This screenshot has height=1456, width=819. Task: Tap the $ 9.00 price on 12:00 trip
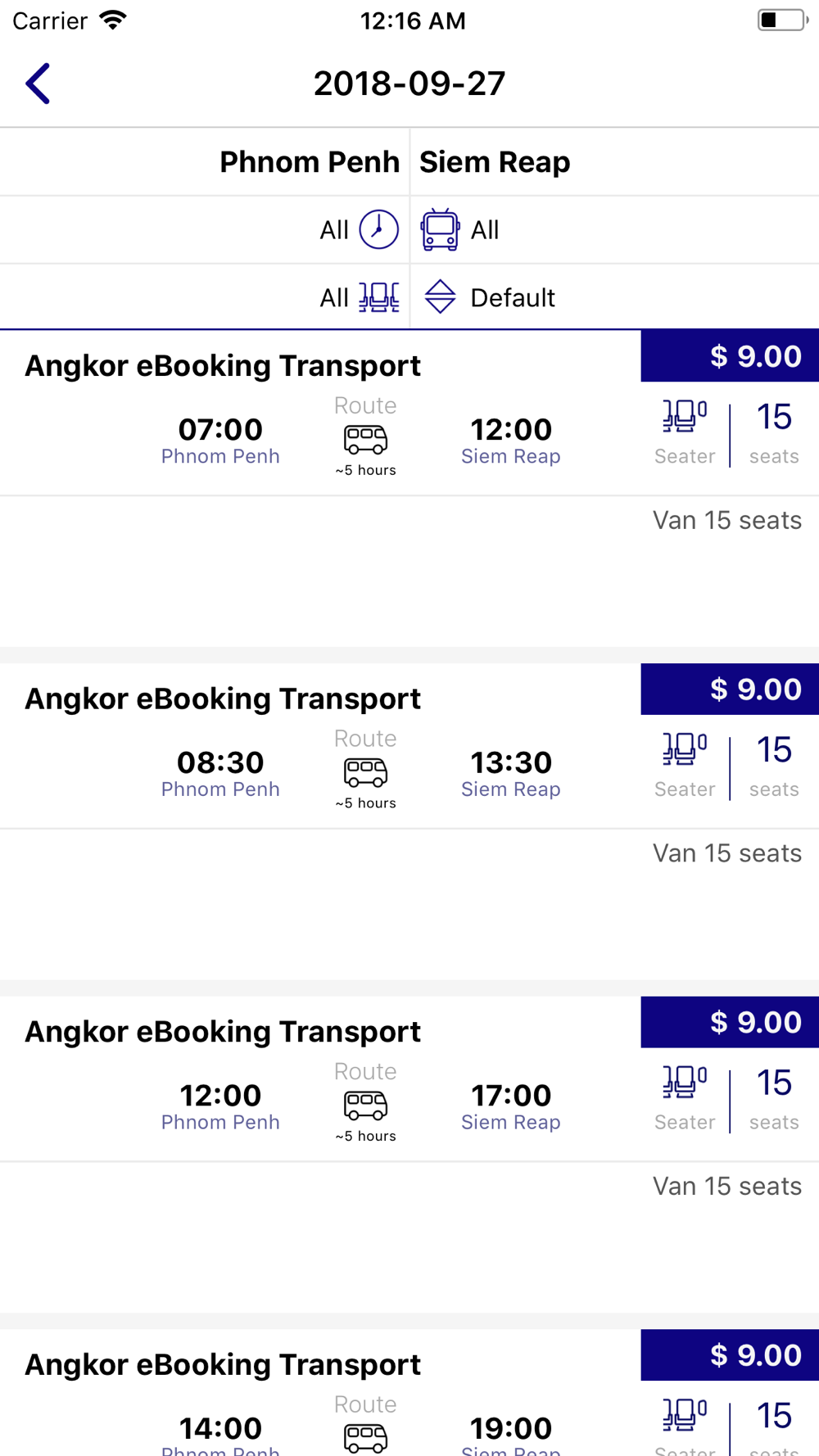click(730, 1022)
